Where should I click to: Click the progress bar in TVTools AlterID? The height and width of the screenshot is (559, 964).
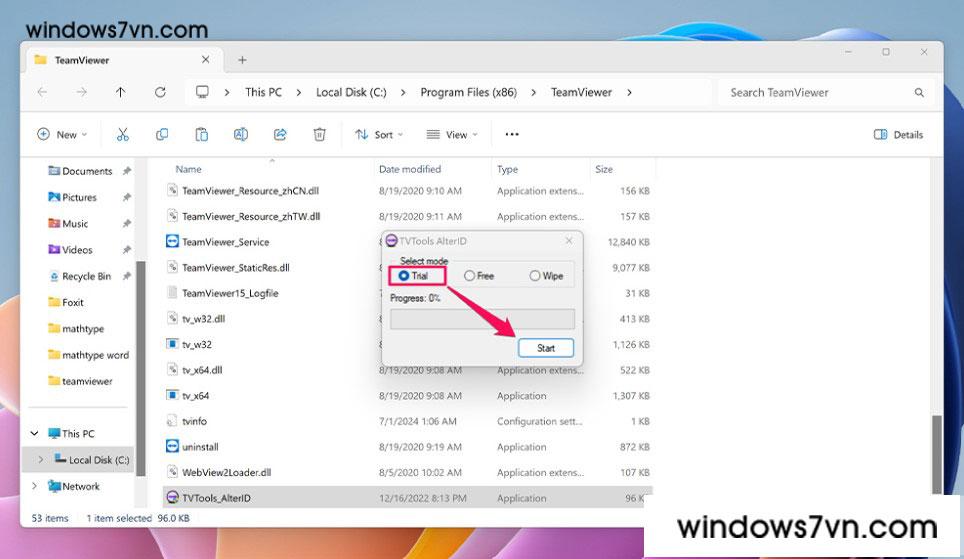pos(482,319)
